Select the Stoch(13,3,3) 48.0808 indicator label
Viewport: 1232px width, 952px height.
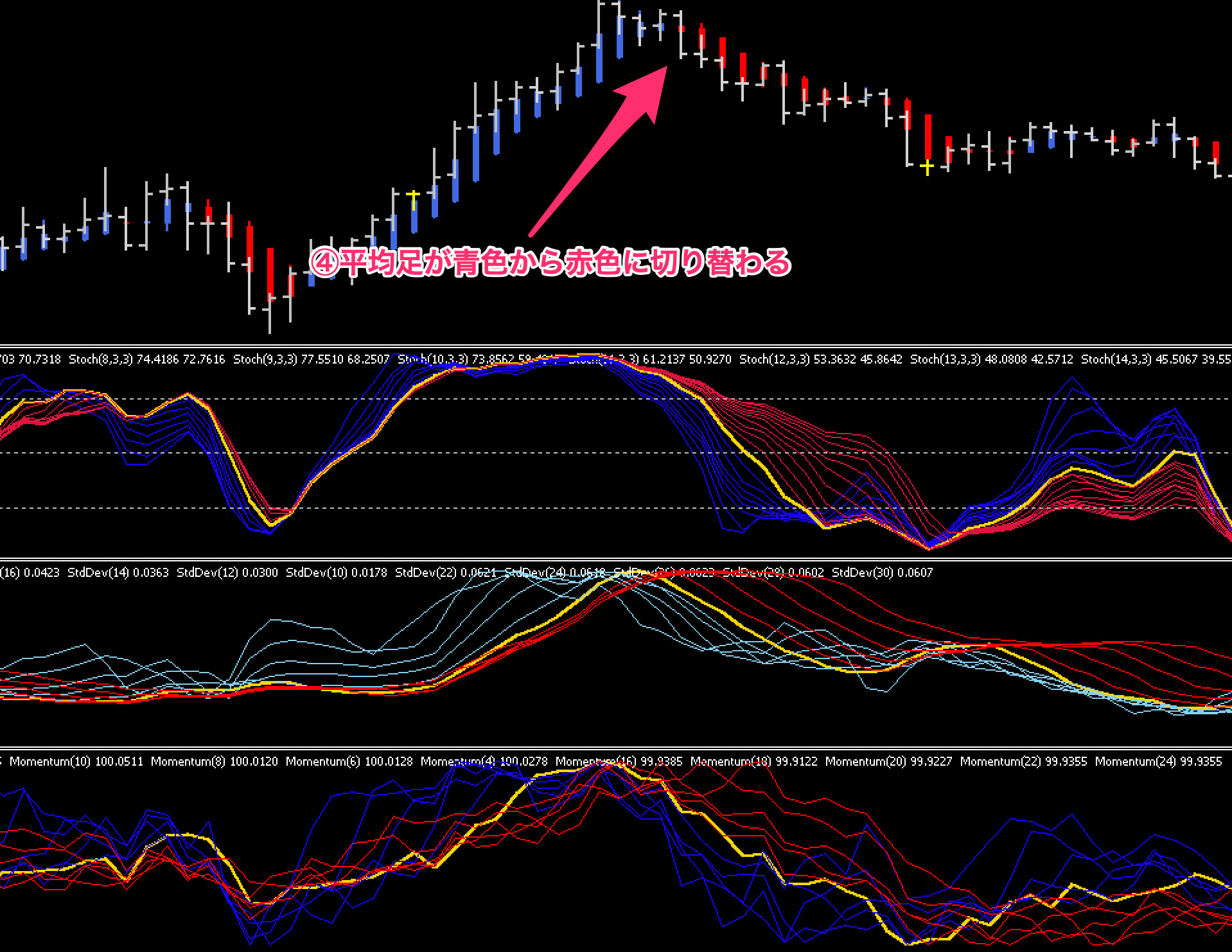(x=992, y=359)
